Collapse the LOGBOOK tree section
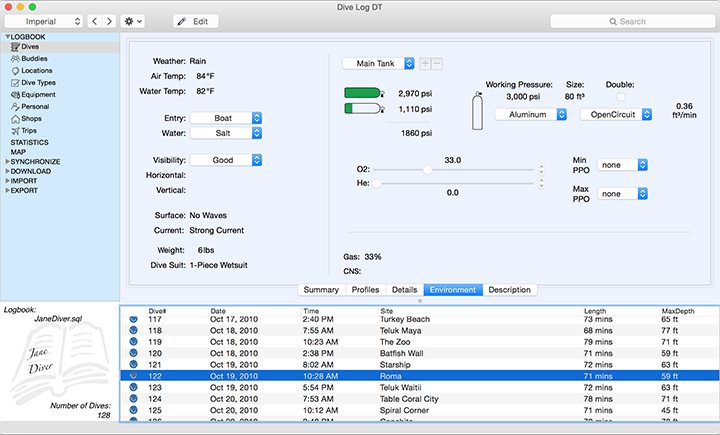 coord(7,37)
